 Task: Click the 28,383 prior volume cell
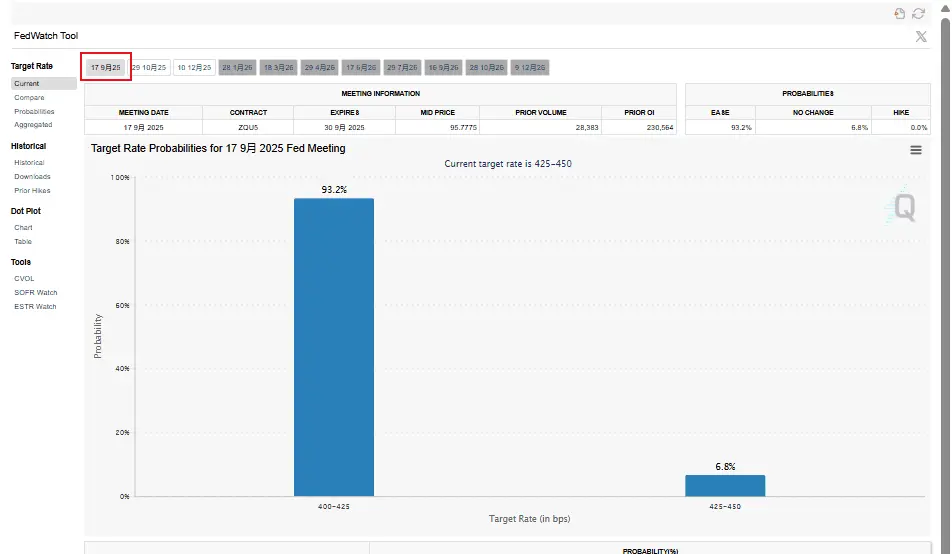pos(540,128)
